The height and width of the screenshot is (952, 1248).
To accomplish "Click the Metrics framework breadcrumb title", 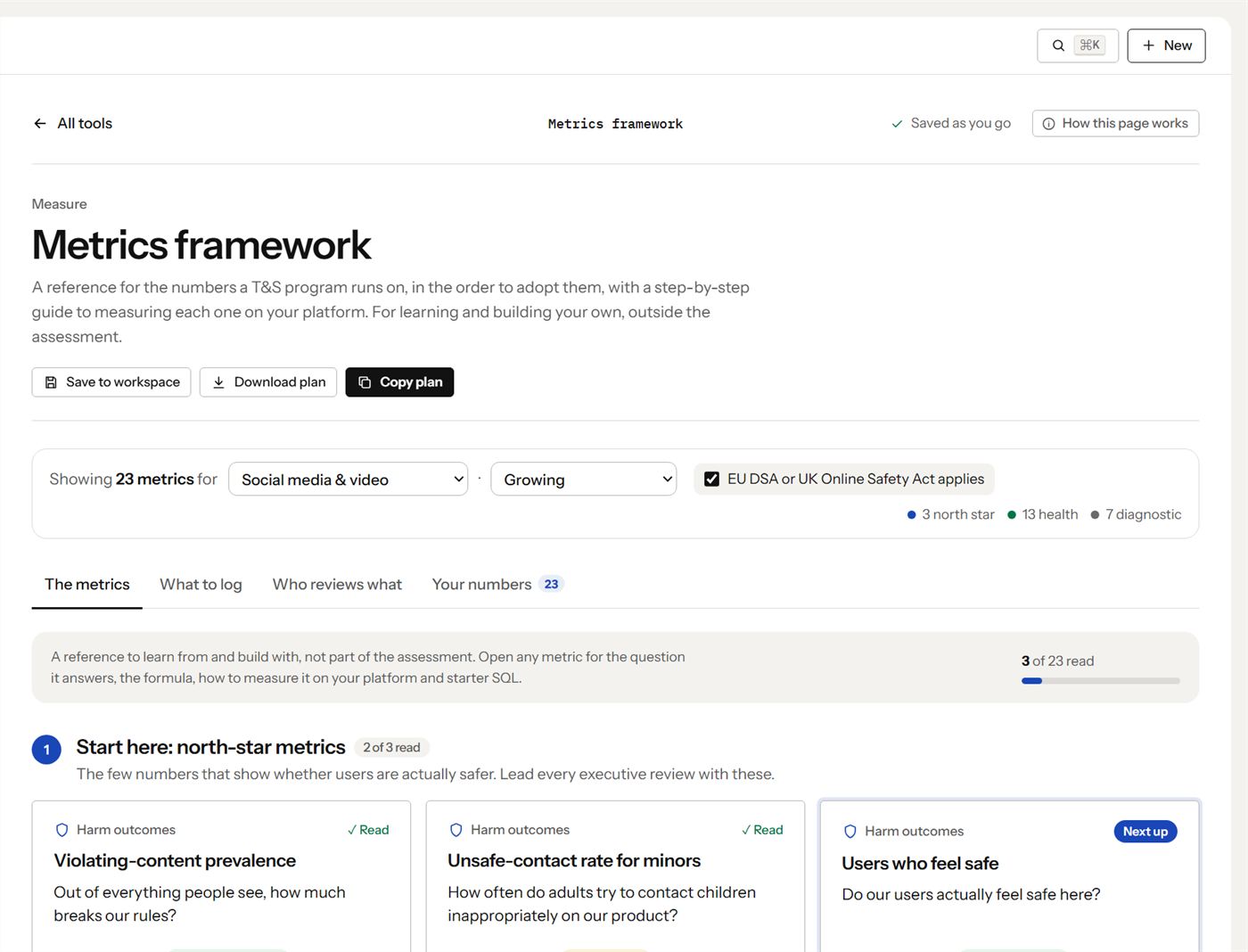I will [x=615, y=124].
